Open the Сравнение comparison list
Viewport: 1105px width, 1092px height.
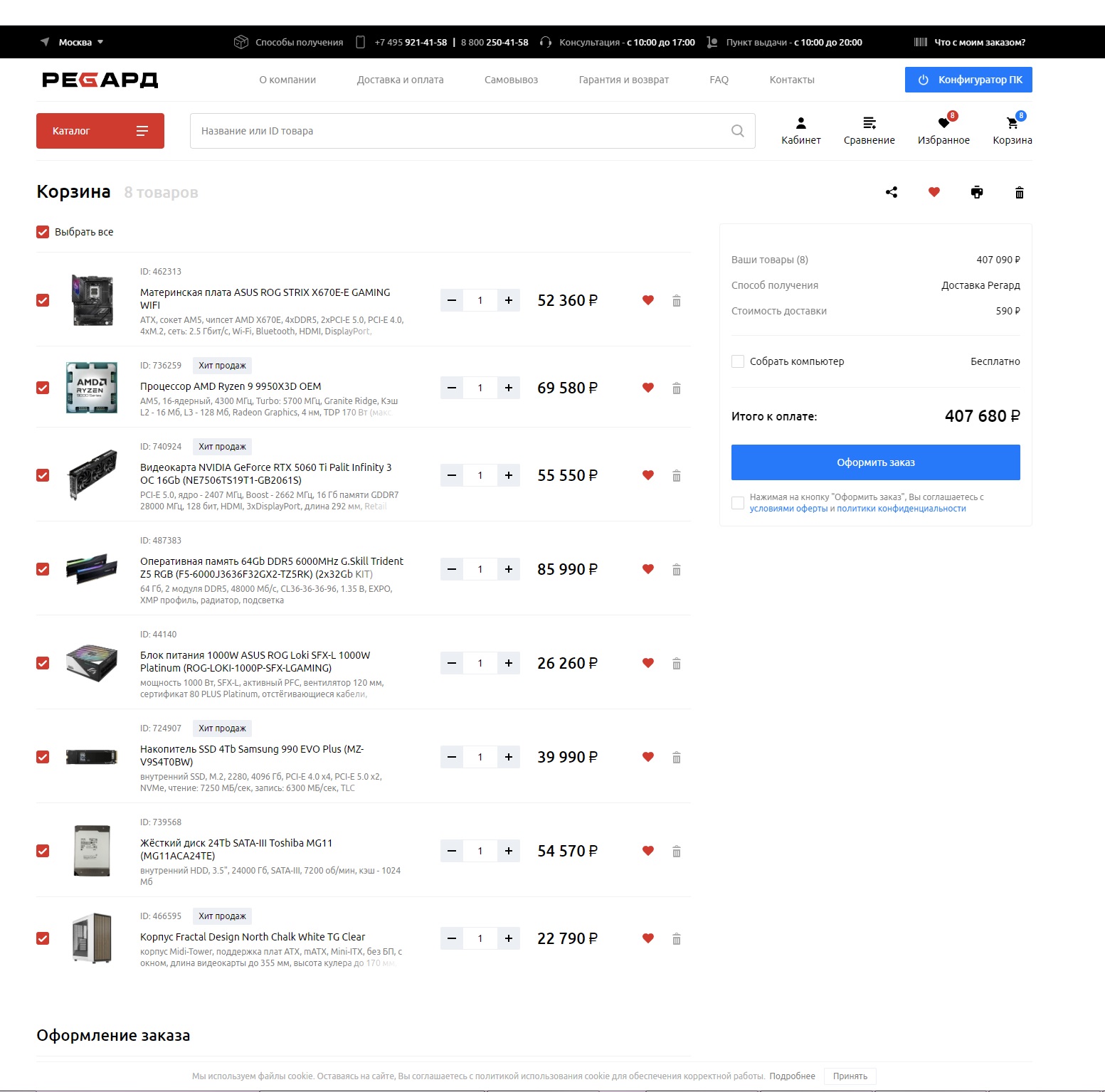(869, 131)
